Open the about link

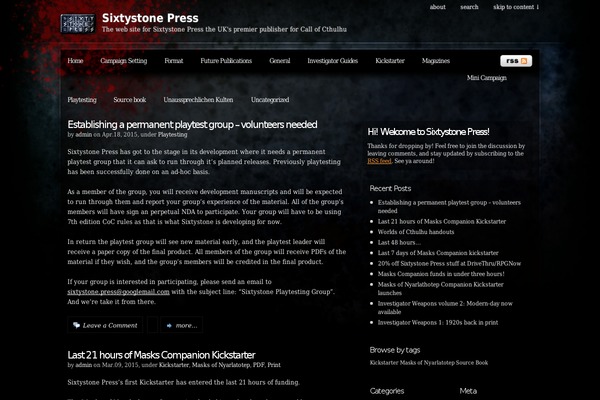coord(437,7)
